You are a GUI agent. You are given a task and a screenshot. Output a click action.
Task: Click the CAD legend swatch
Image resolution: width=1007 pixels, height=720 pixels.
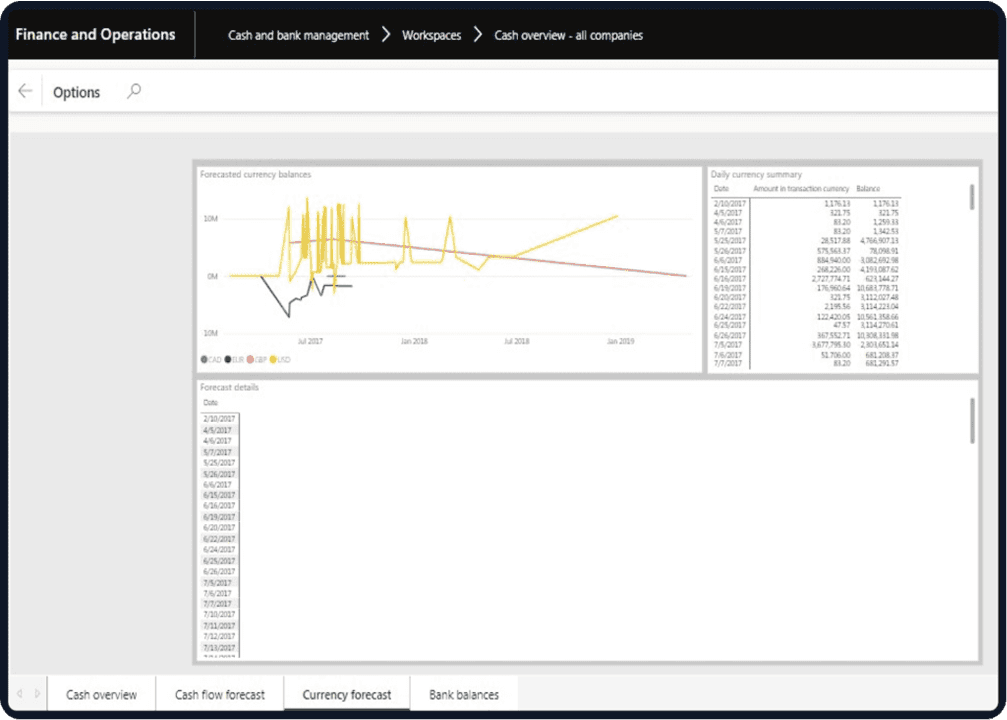(204, 360)
